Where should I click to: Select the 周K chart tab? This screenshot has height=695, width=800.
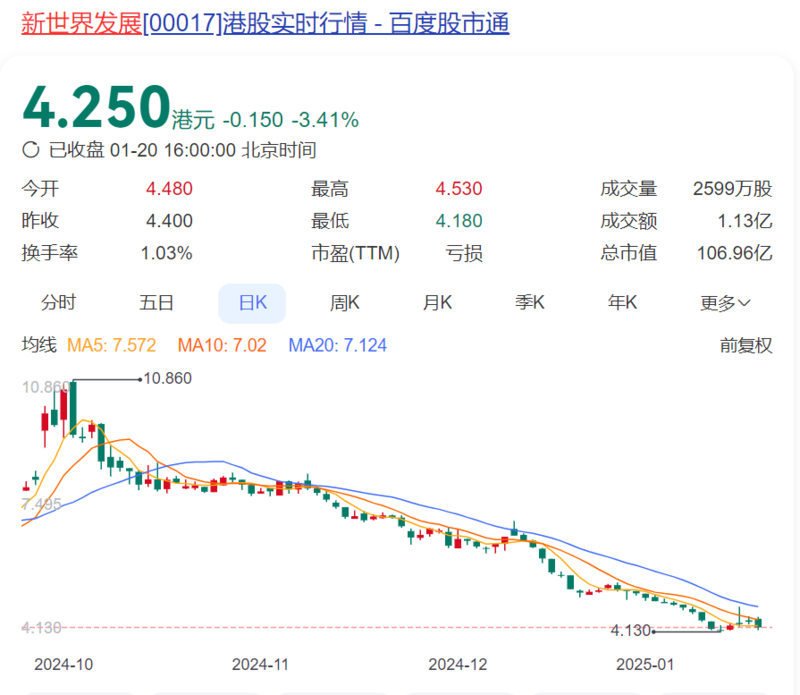345,302
